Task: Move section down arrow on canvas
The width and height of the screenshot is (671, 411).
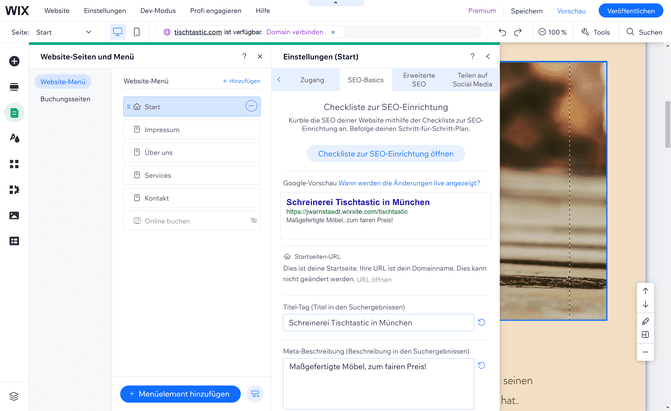Action: coord(645,304)
